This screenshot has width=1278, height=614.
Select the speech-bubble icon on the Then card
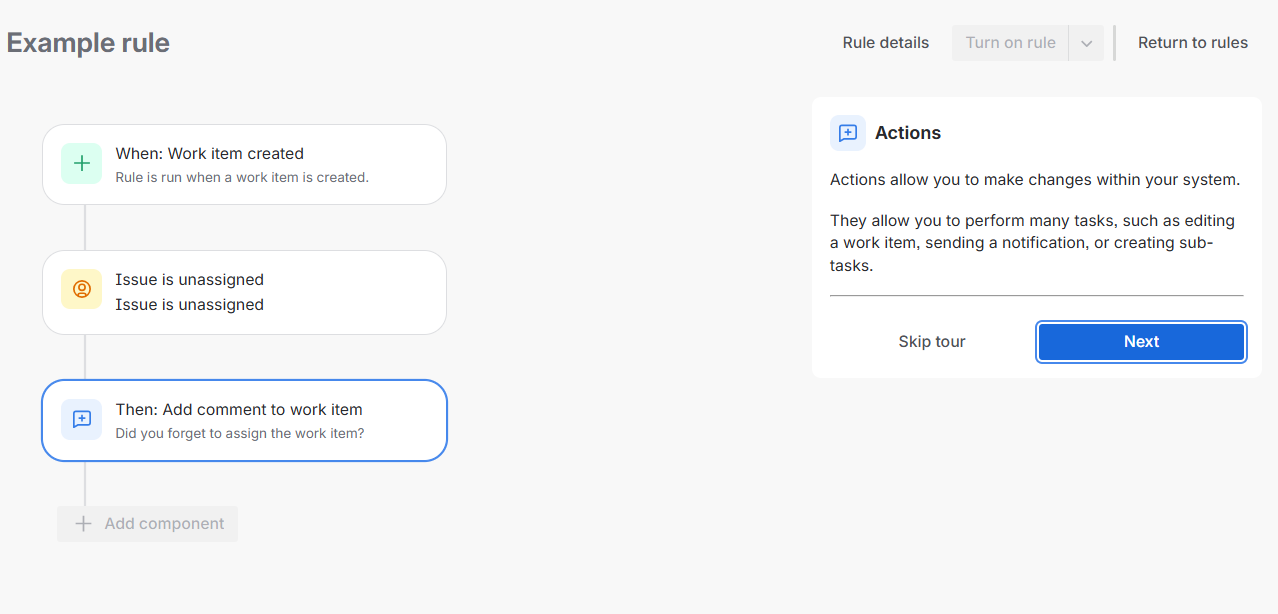pos(81,419)
